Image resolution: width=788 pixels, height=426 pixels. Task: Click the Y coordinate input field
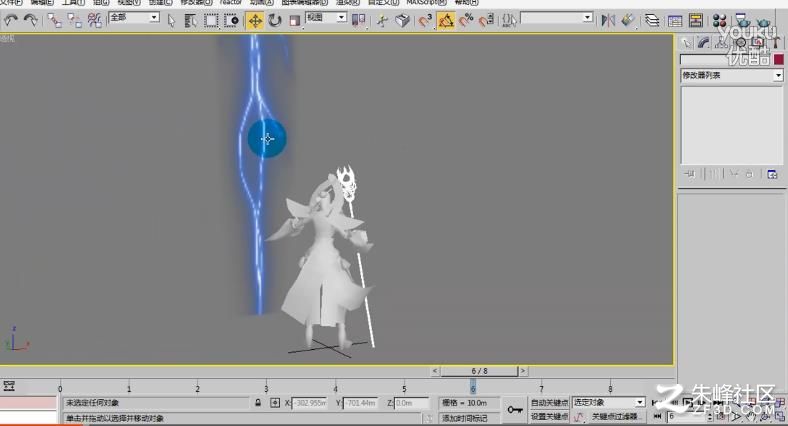(x=361, y=403)
